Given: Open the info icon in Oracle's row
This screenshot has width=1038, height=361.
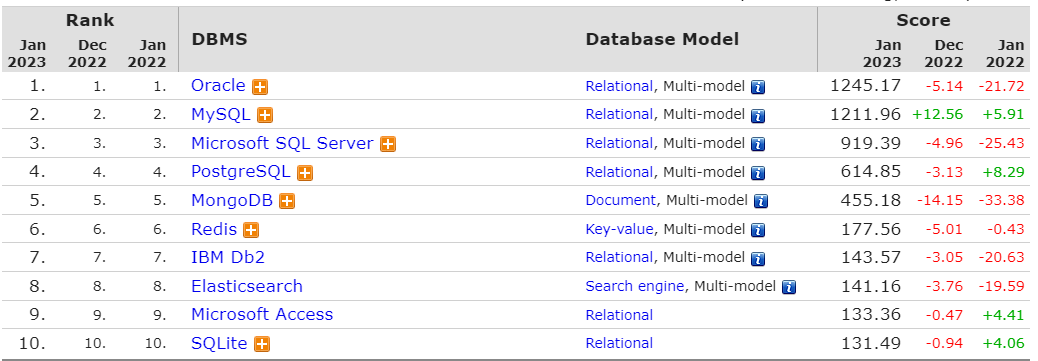Looking at the screenshot, I should pos(758,87).
